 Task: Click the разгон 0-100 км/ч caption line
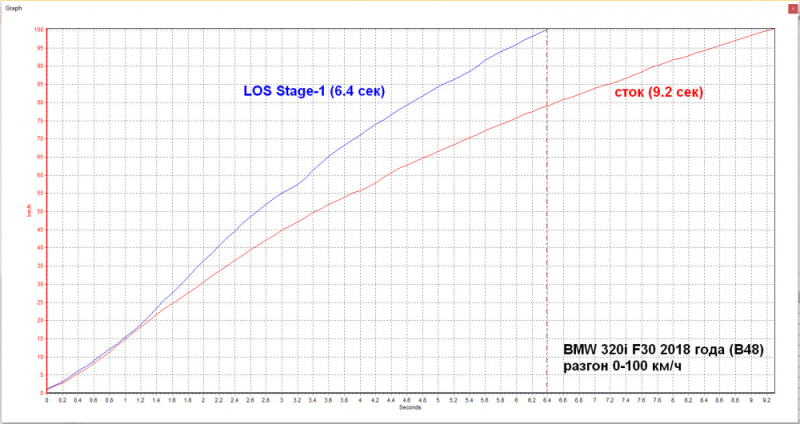pos(622,366)
